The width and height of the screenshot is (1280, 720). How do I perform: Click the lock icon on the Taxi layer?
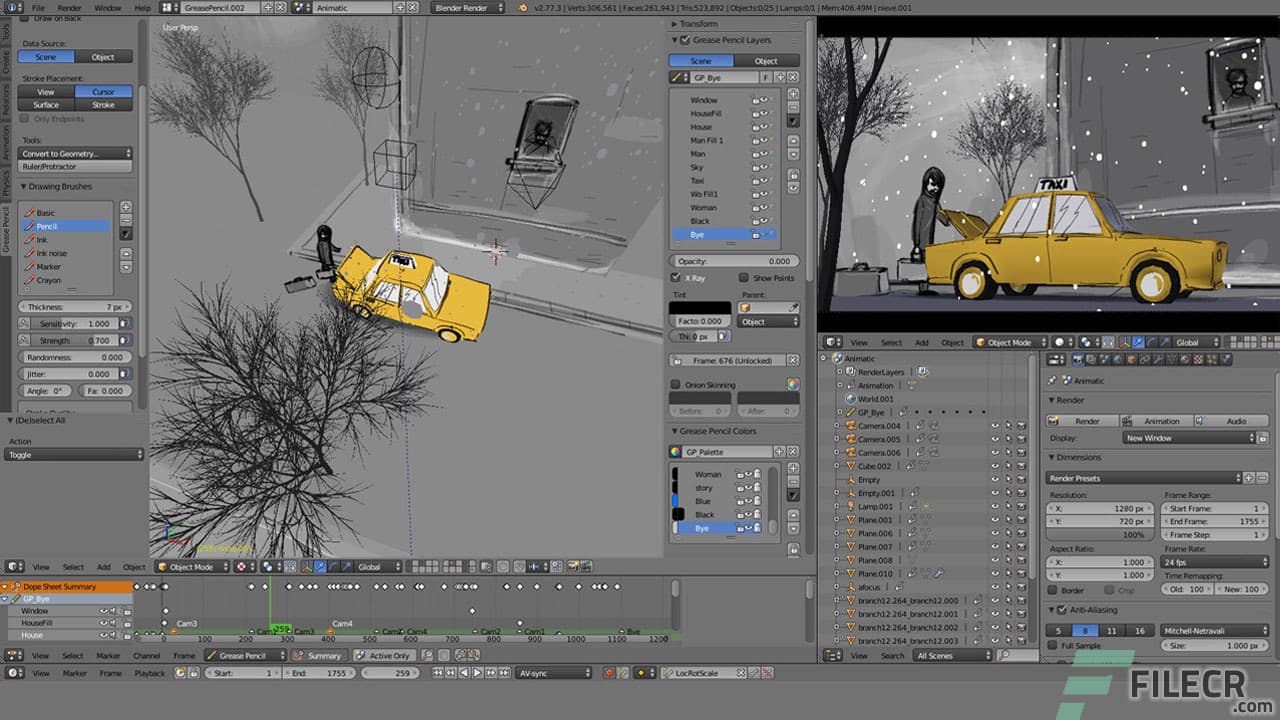[755, 181]
